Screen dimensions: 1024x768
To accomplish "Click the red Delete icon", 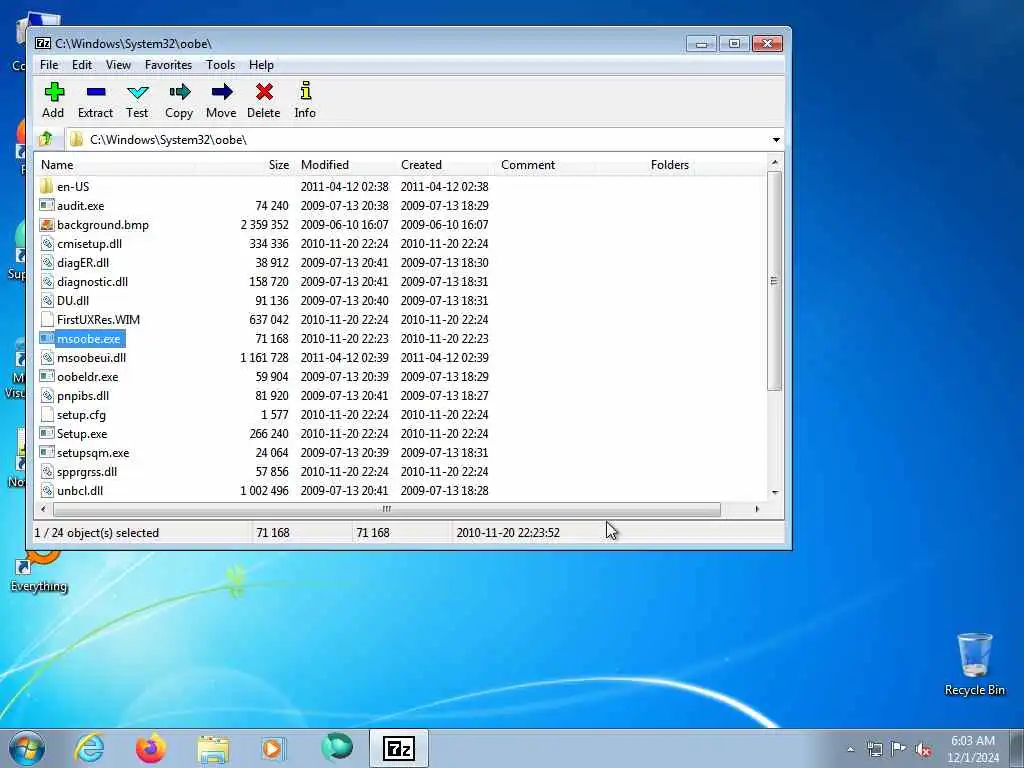I will point(264,92).
